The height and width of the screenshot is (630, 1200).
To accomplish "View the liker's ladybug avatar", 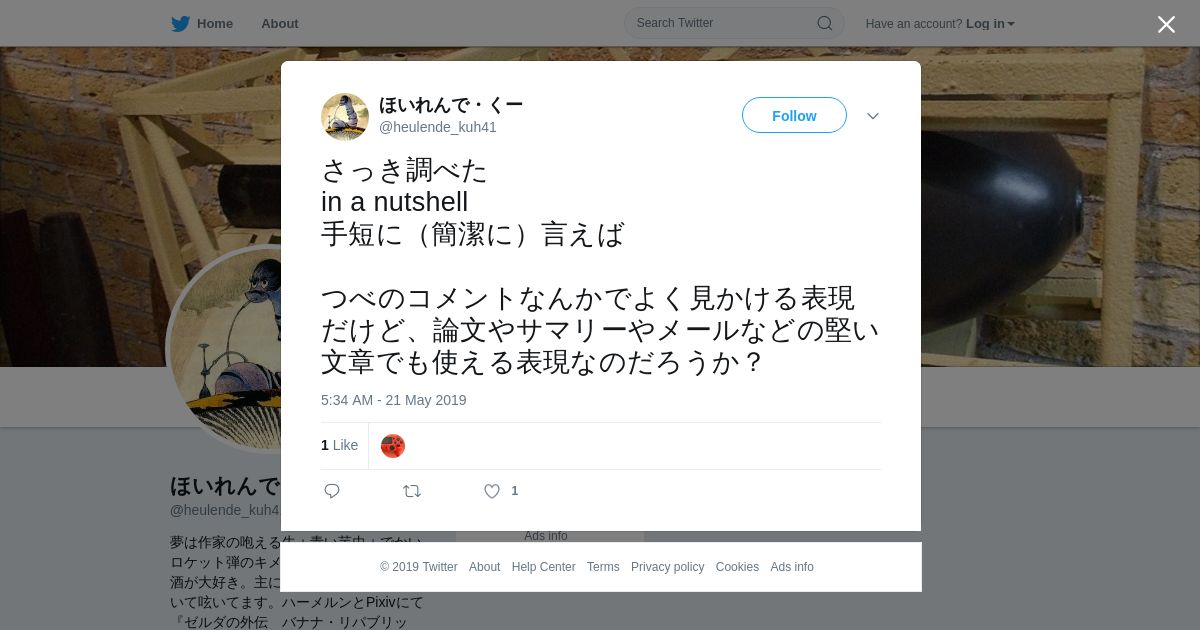I will tap(393, 446).
